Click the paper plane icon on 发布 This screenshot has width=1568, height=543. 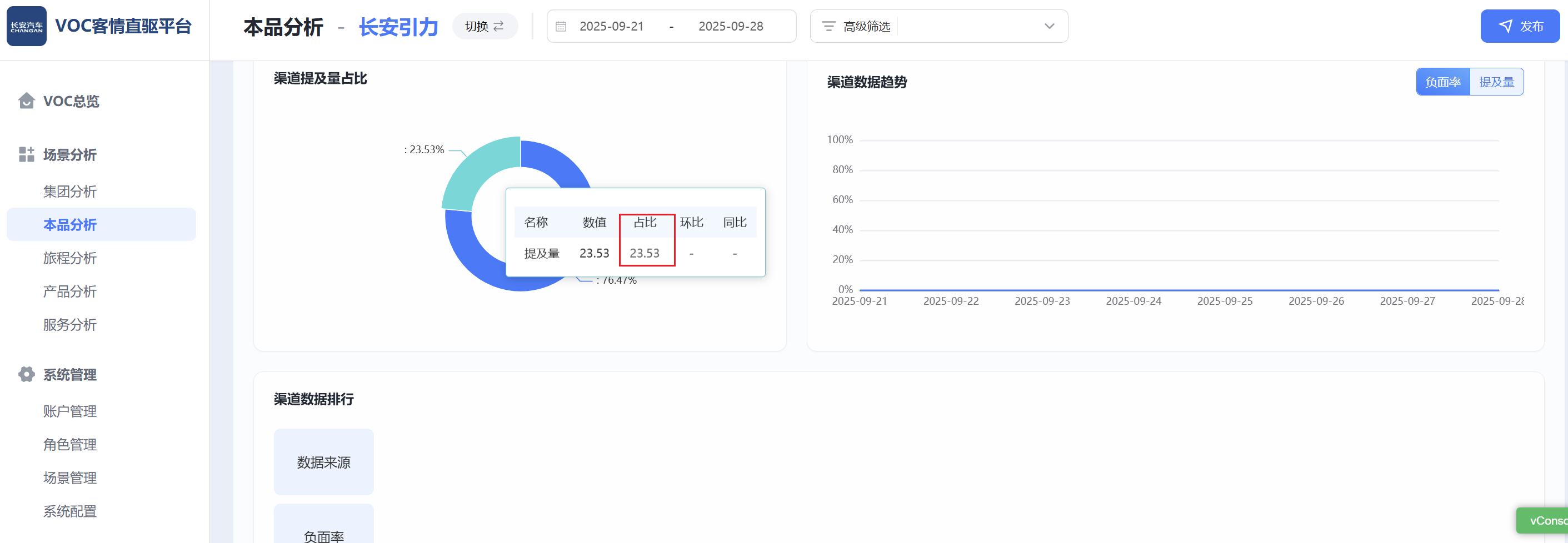coord(1505,26)
